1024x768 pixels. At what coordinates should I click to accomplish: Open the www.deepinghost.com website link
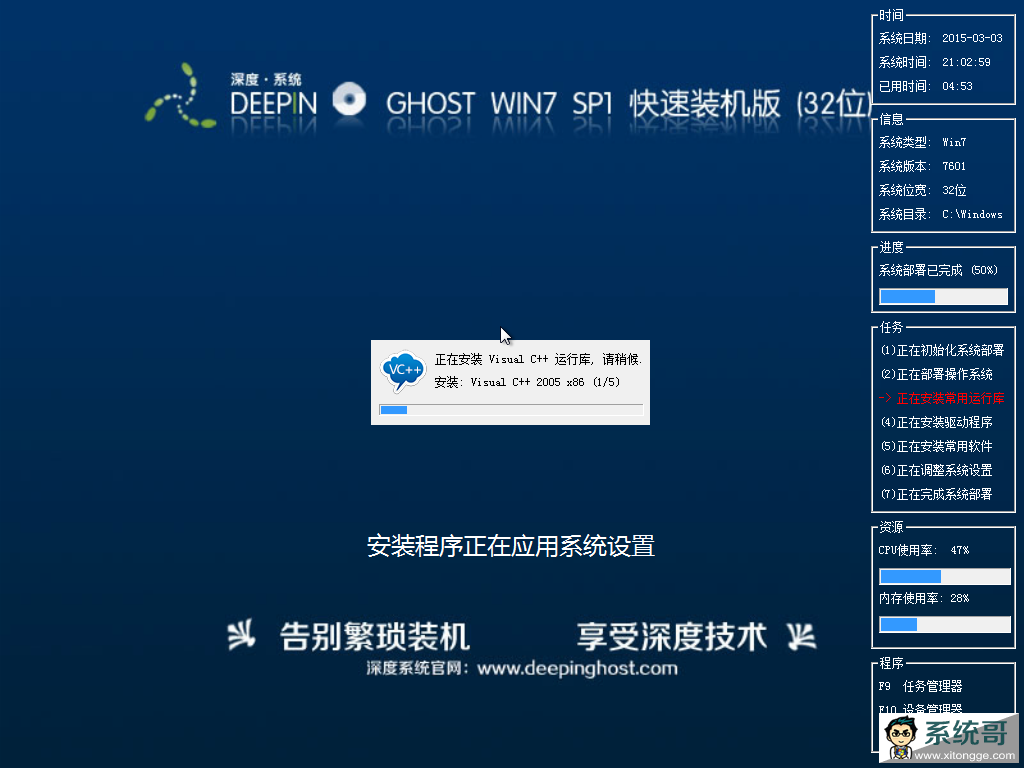[x=577, y=669]
